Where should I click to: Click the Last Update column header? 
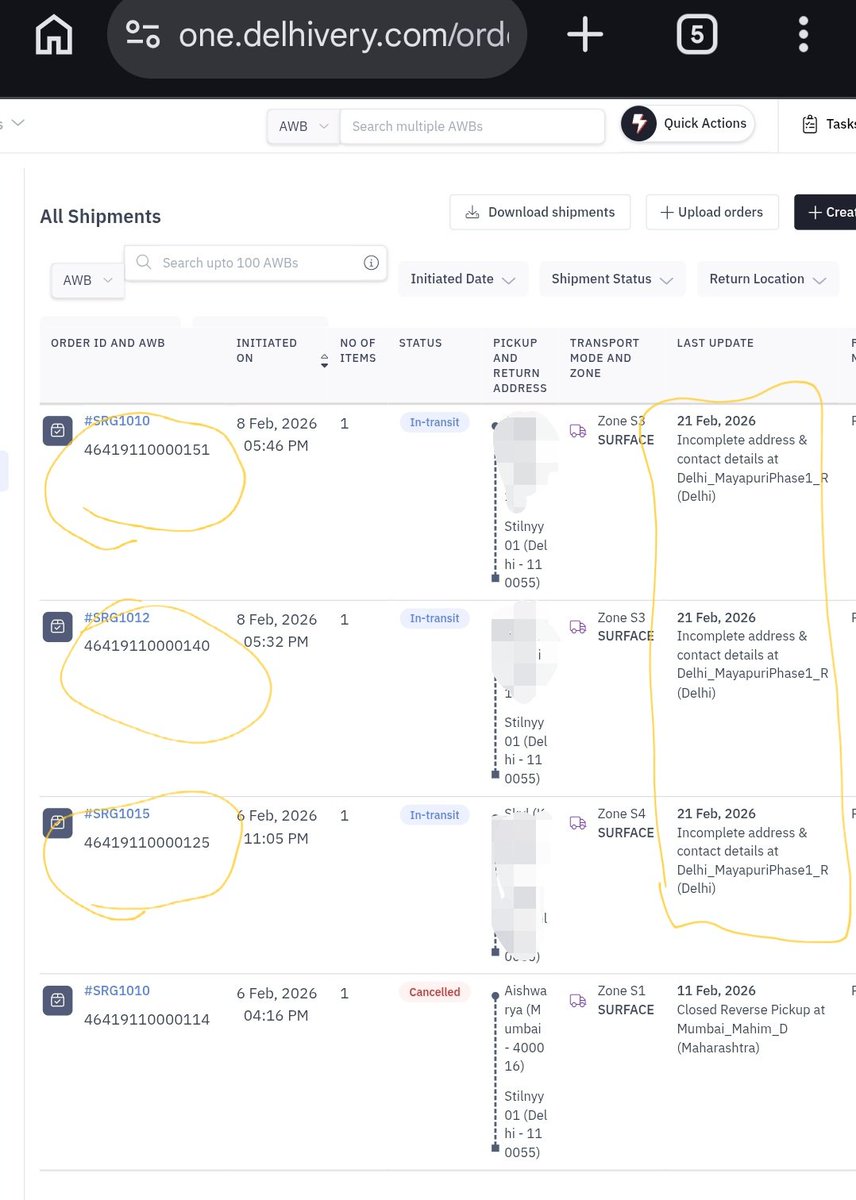(x=715, y=343)
